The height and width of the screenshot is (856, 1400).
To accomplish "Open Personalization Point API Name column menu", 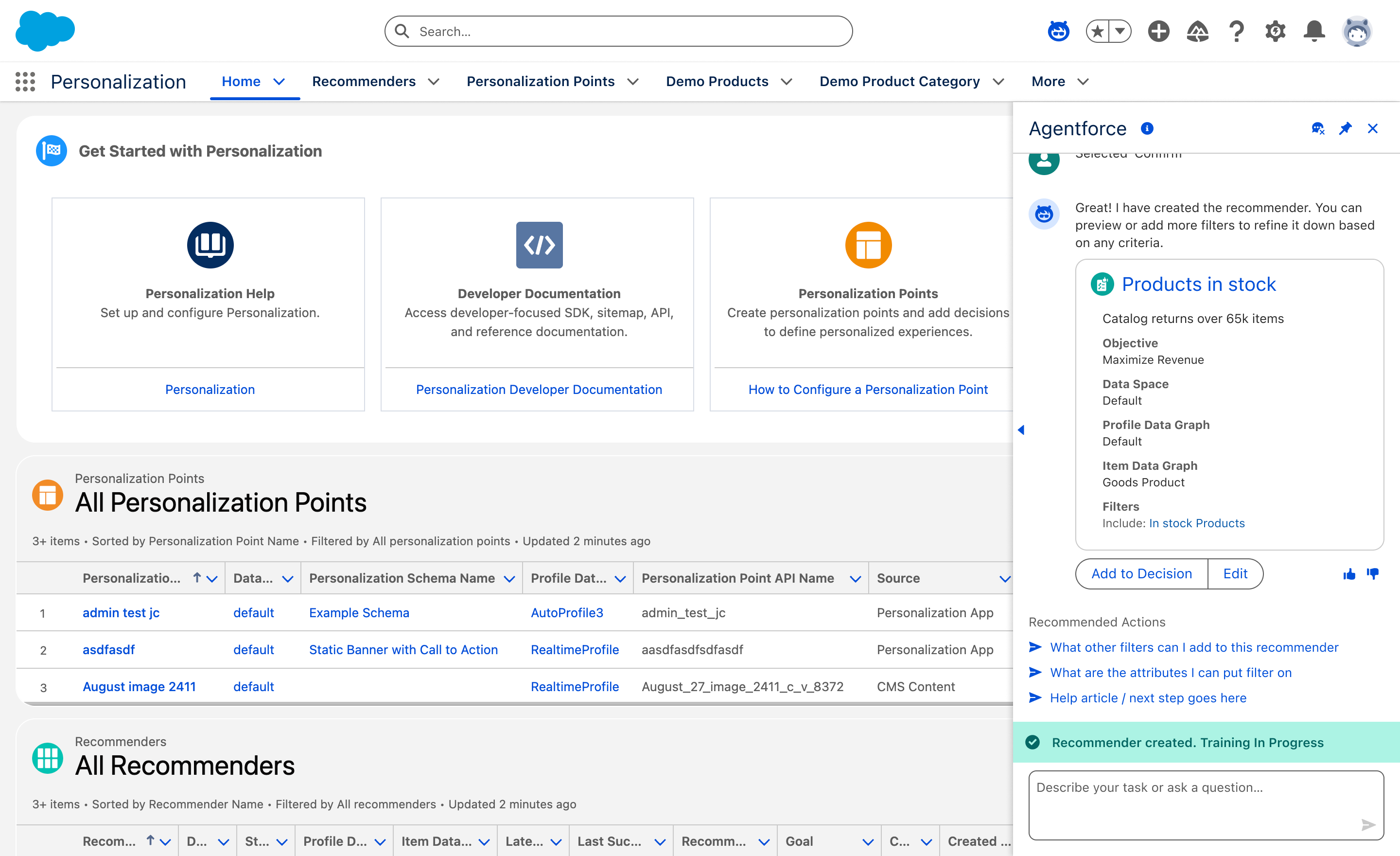I will 855,579.
